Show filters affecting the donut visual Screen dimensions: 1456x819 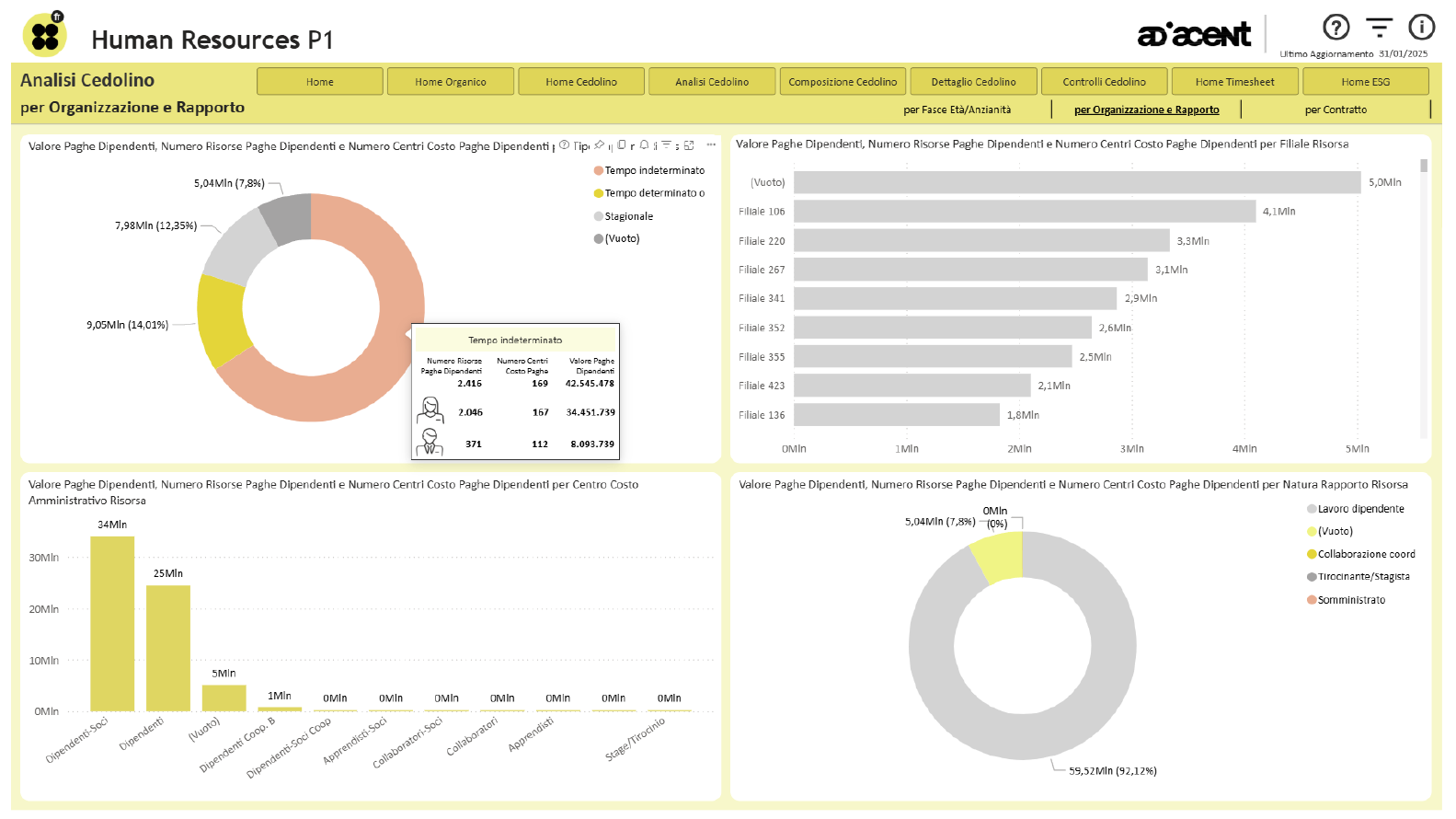(x=667, y=145)
